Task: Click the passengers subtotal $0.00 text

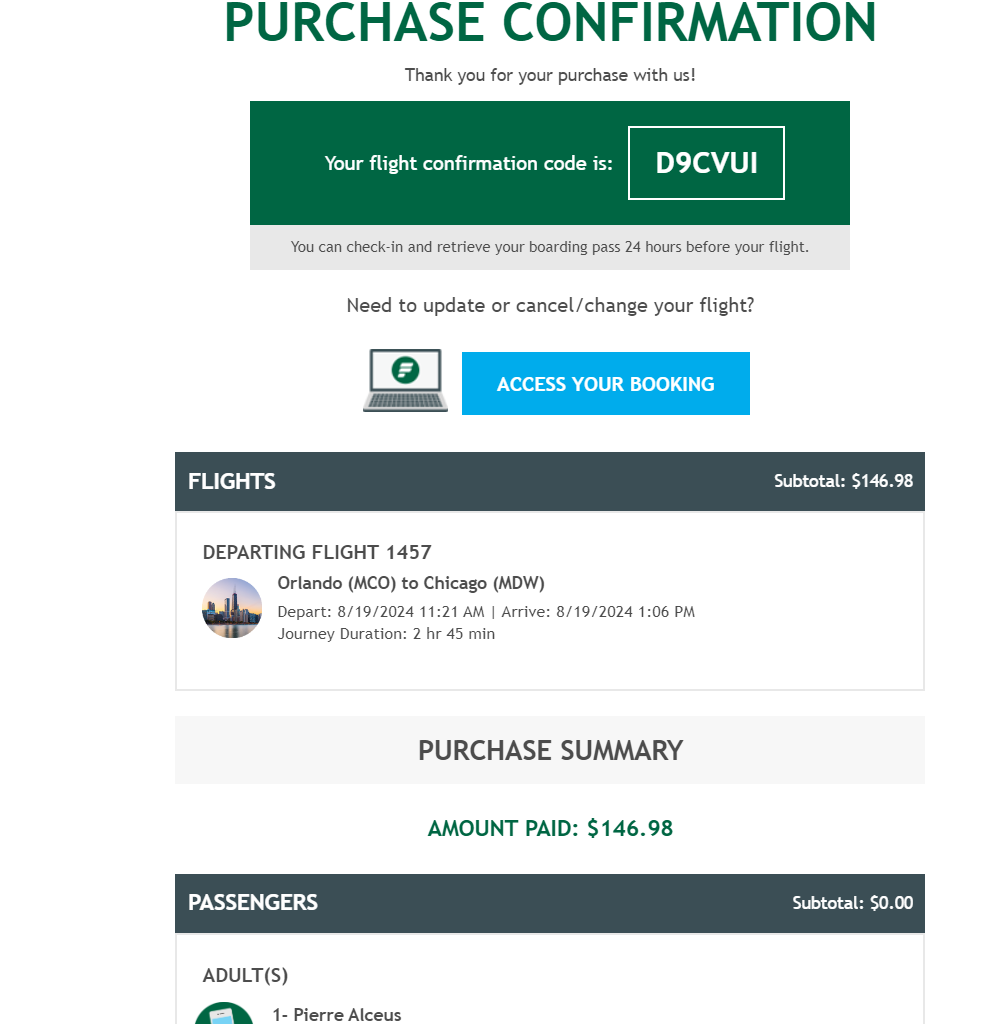Action: 852,903
